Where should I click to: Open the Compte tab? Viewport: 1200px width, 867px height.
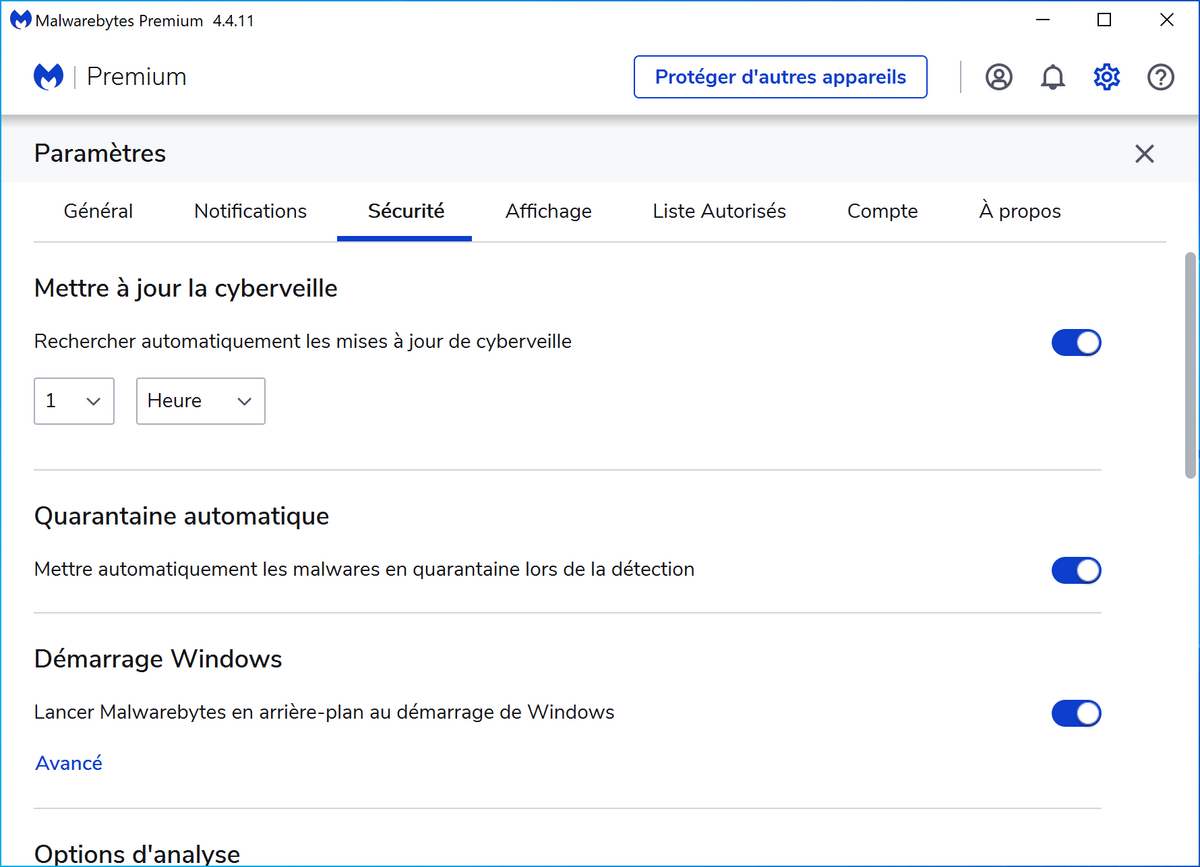point(883,211)
